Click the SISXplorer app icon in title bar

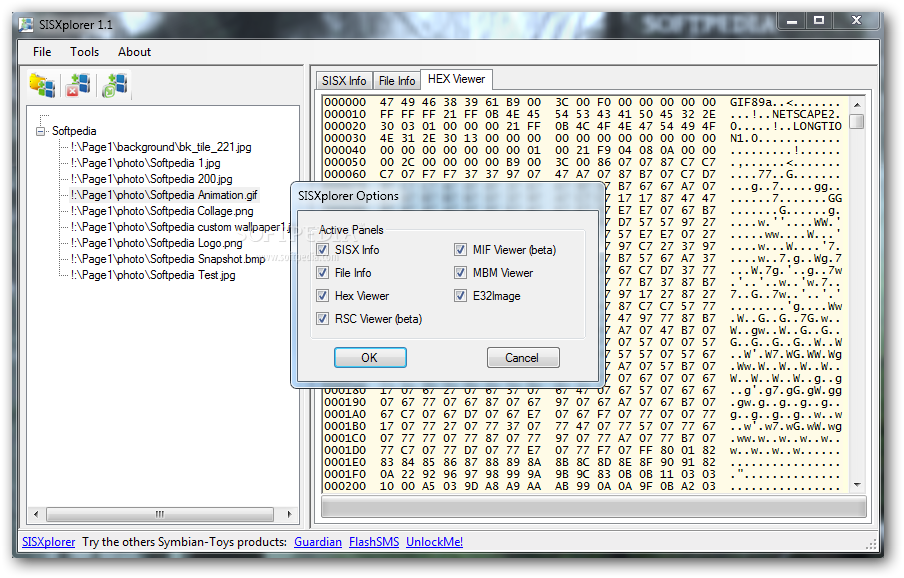click(26, 25)
